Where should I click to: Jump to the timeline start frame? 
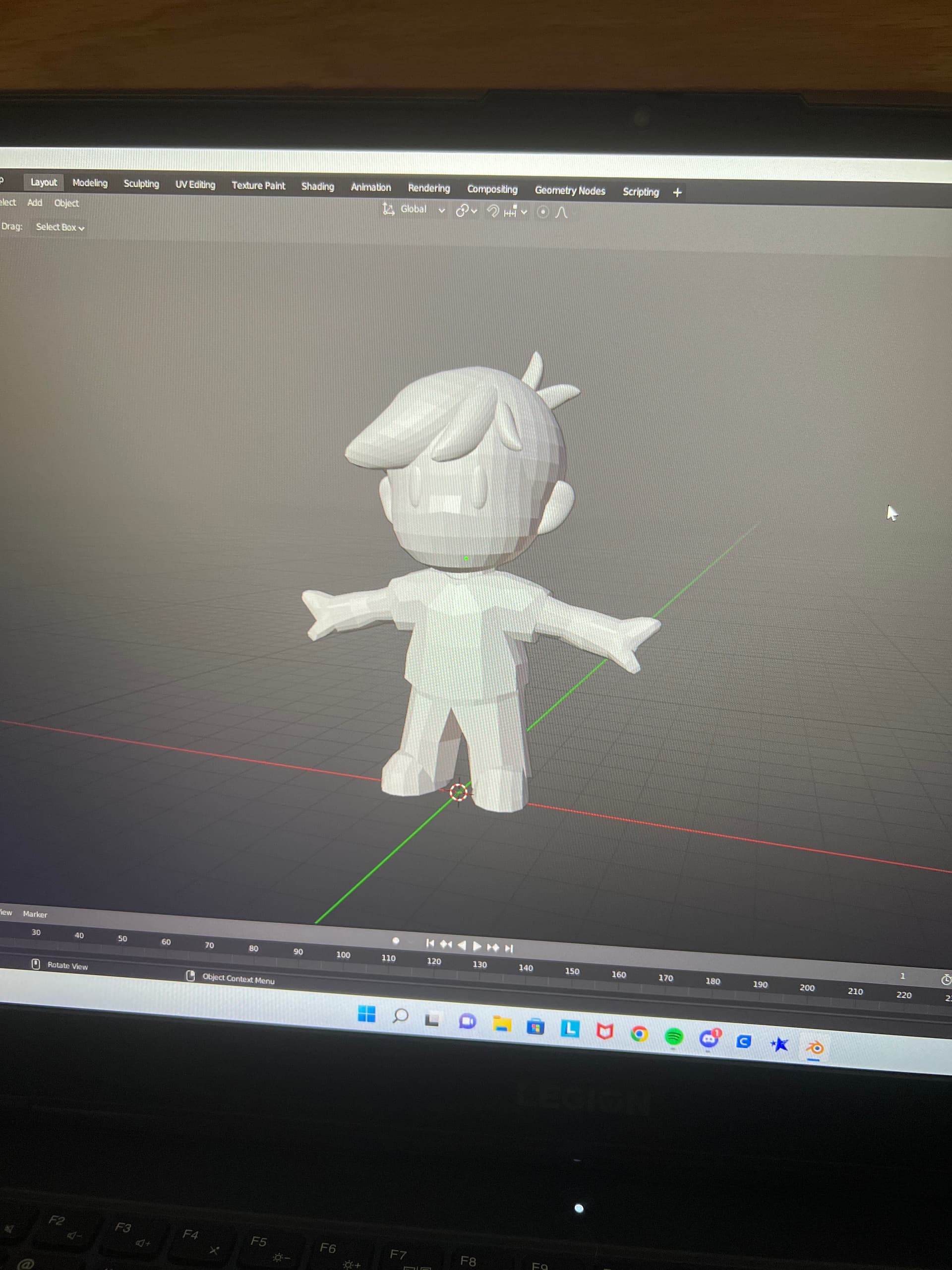pos(430,943)
